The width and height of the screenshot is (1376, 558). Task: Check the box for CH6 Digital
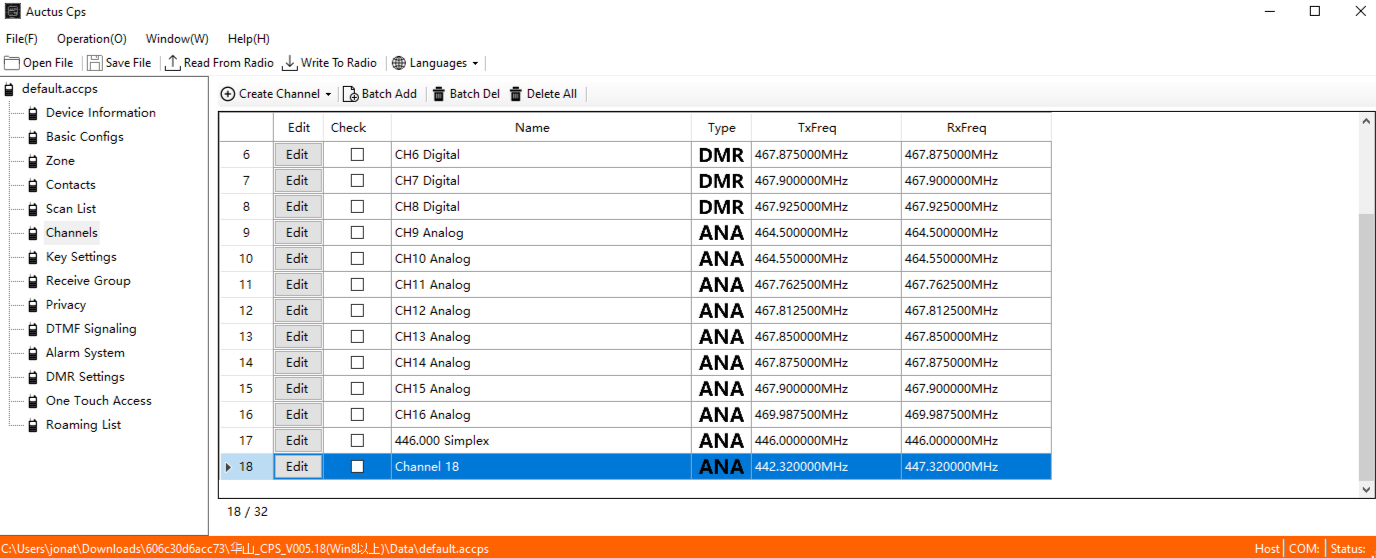click(x=357, y=155)
